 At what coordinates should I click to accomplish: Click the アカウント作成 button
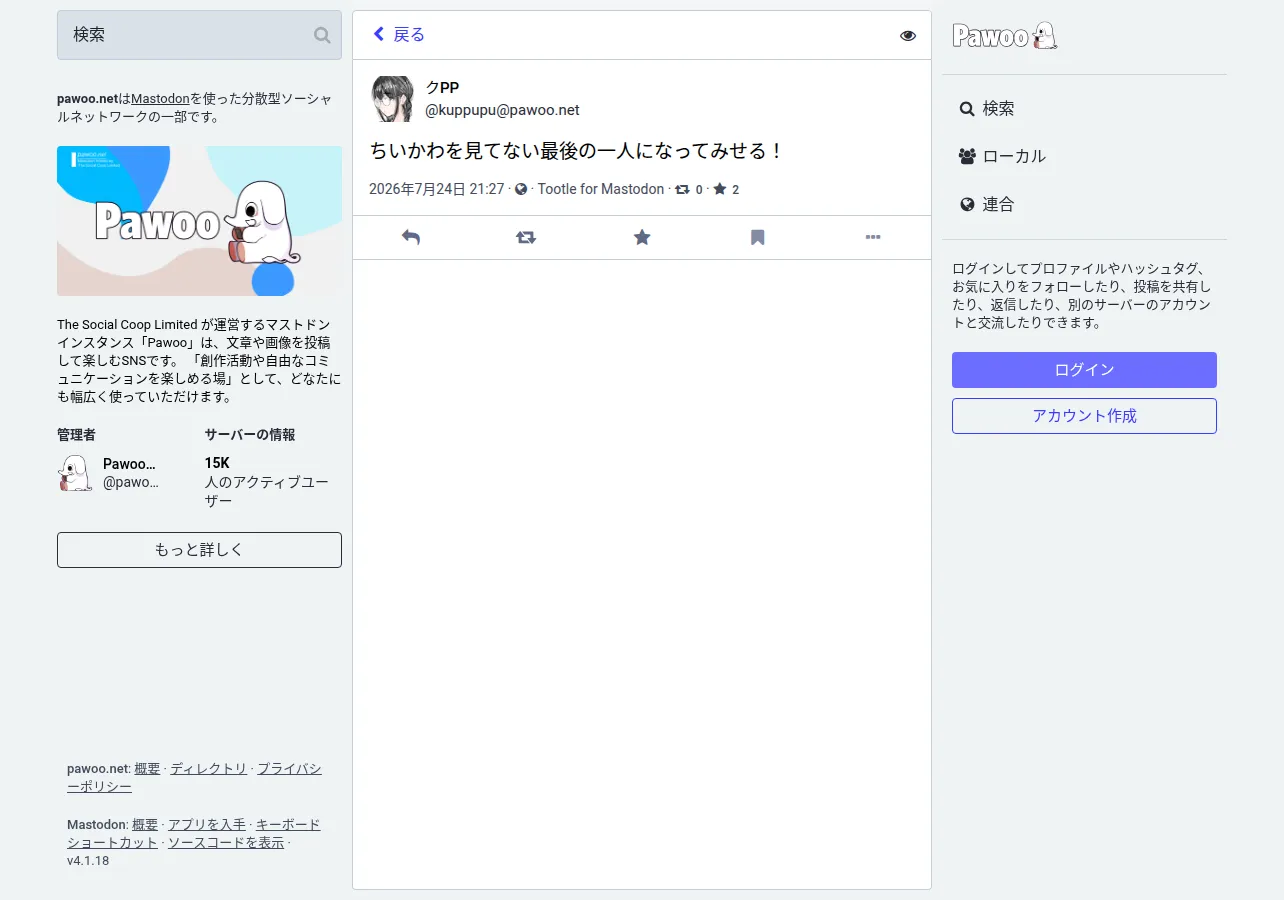tap(1084, 416)
